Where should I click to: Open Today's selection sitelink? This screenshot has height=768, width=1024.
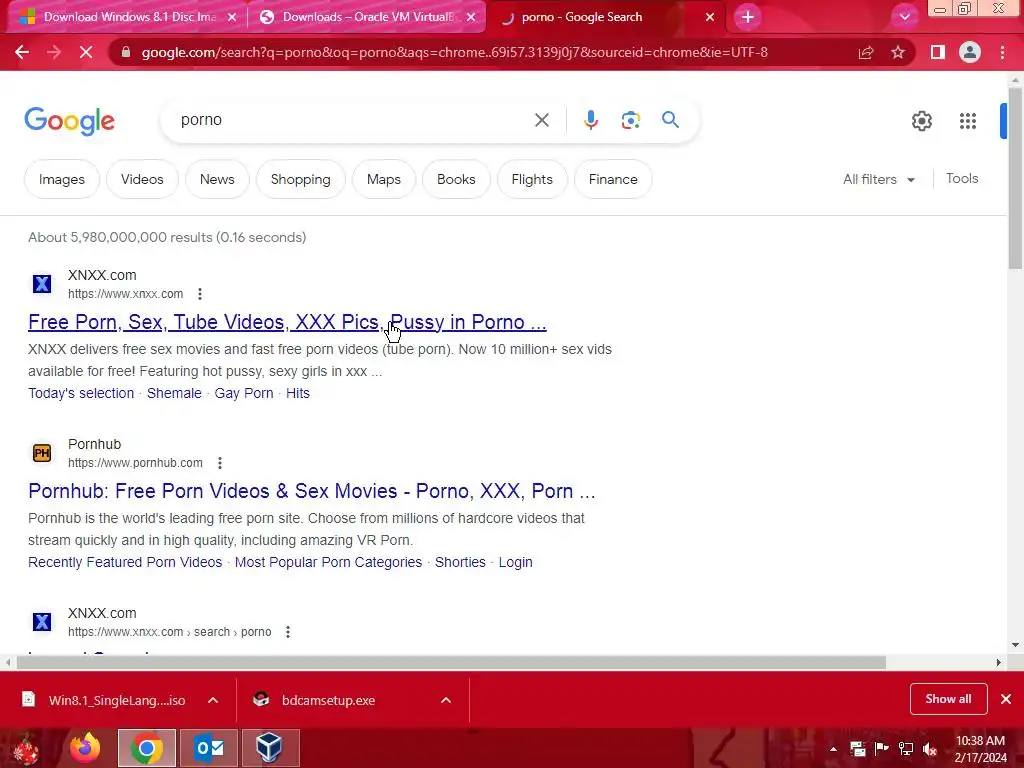81,393
